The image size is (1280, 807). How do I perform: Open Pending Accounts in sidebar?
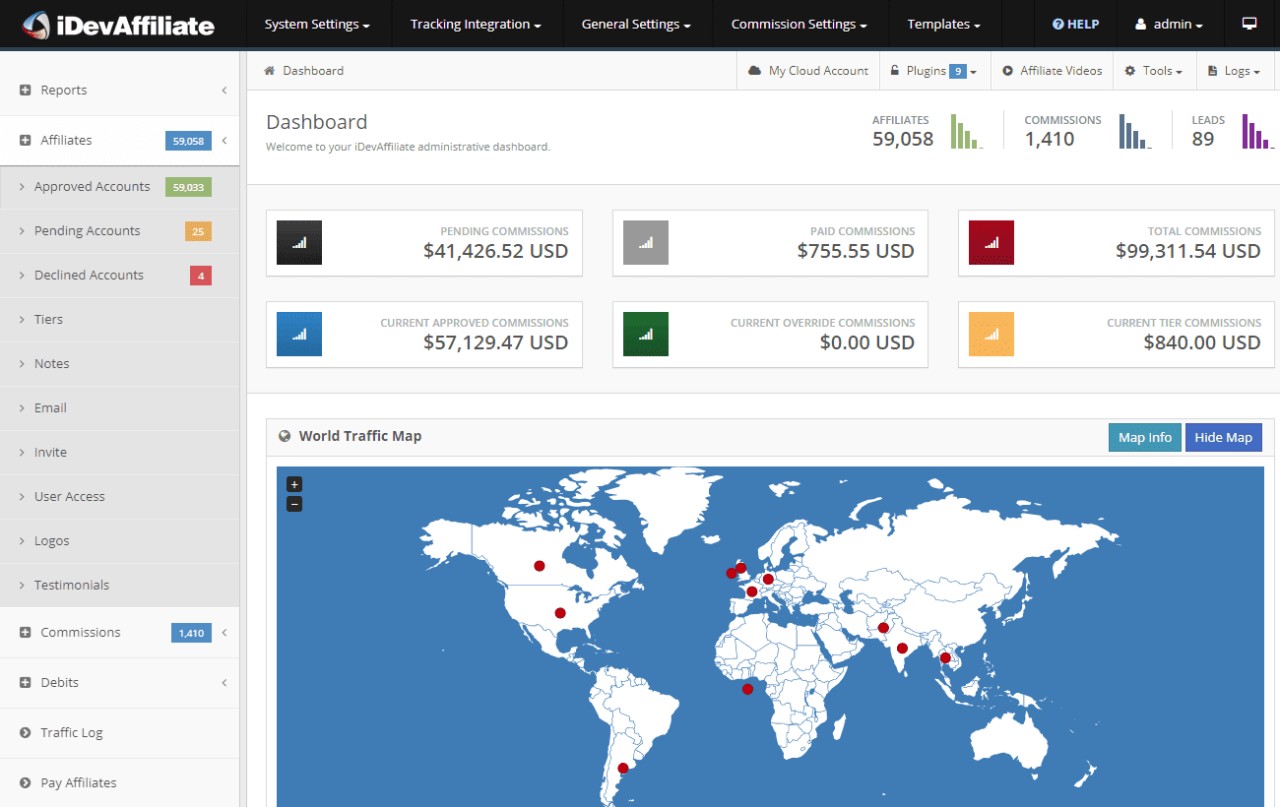click(87, 231)
